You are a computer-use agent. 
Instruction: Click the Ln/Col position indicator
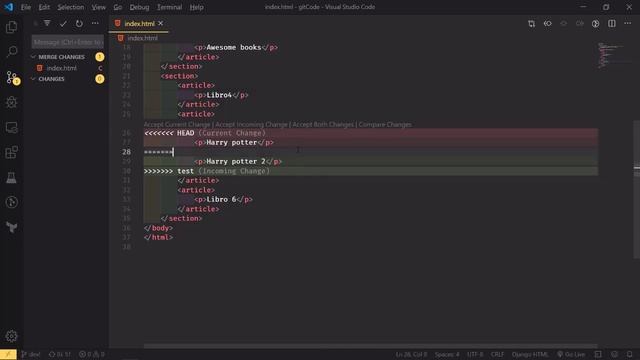coord(411,354)
